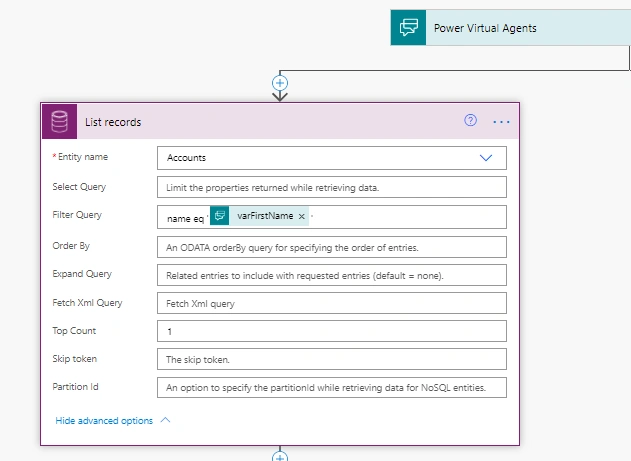
Task: Focus the Expand Query field
Action: 332,275
